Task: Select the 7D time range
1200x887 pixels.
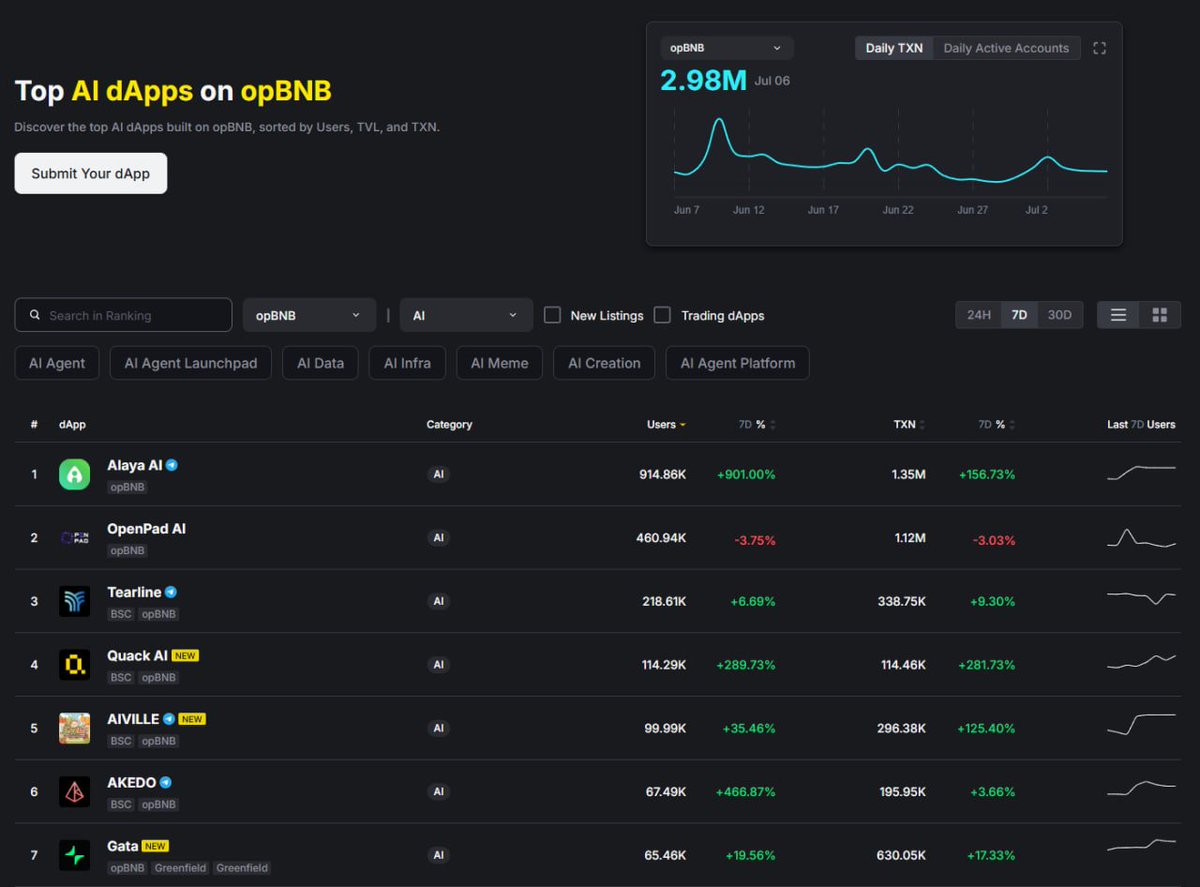Action: click(x=1019, y=315)
